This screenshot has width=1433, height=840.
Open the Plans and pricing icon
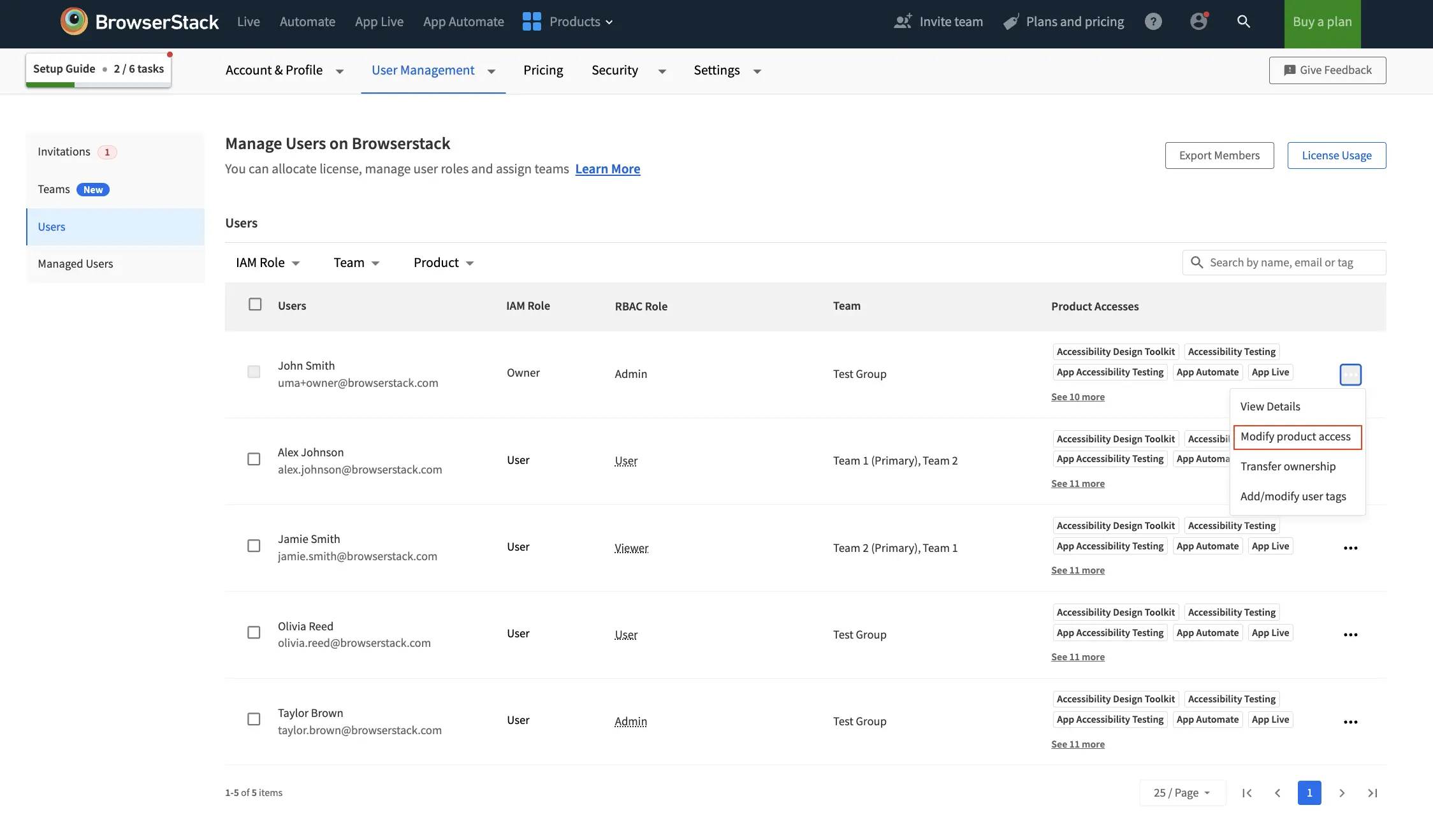(1010, 21)
